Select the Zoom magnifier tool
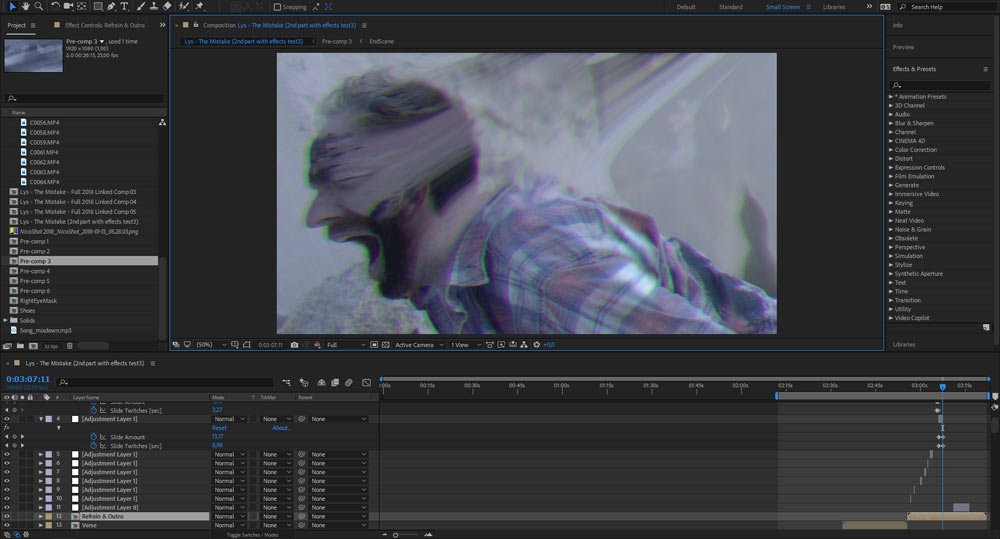 (38, 7)
